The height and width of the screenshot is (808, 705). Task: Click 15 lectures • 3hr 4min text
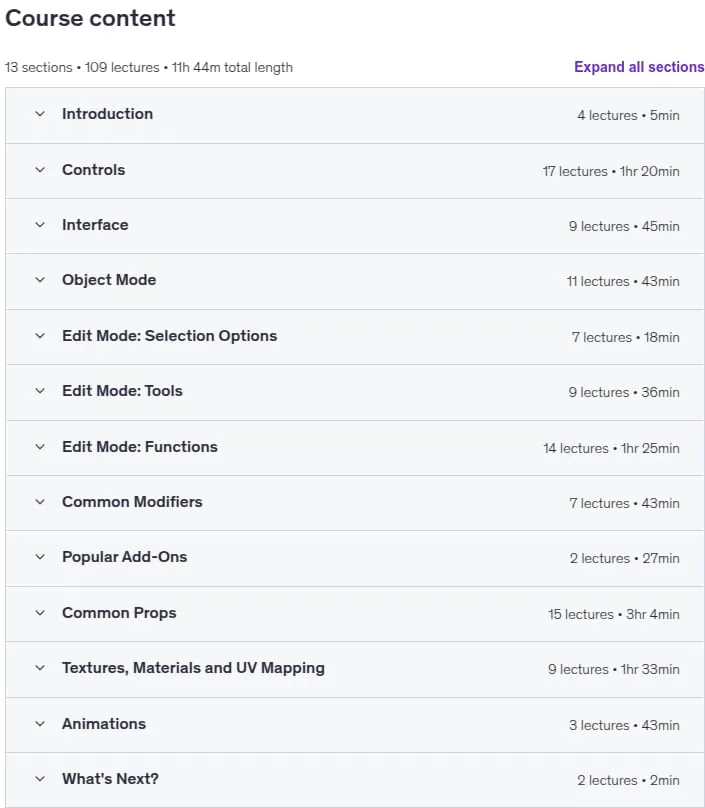click(614, 614)
